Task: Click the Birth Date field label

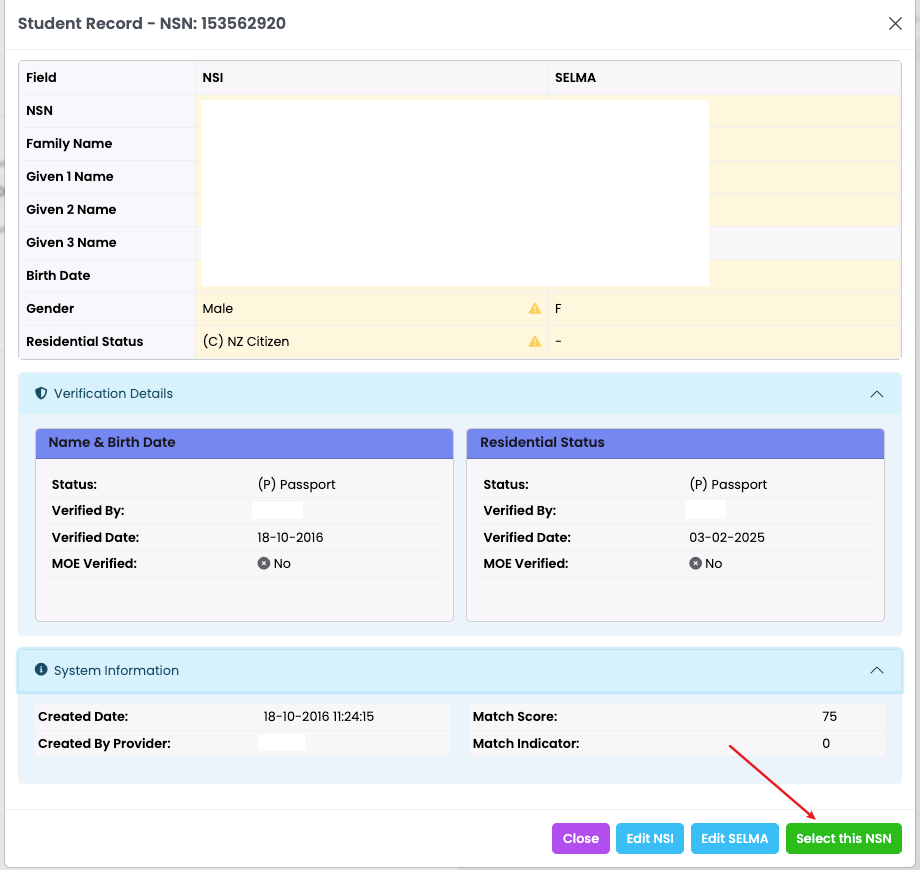Action: click(x=58, y=276)
